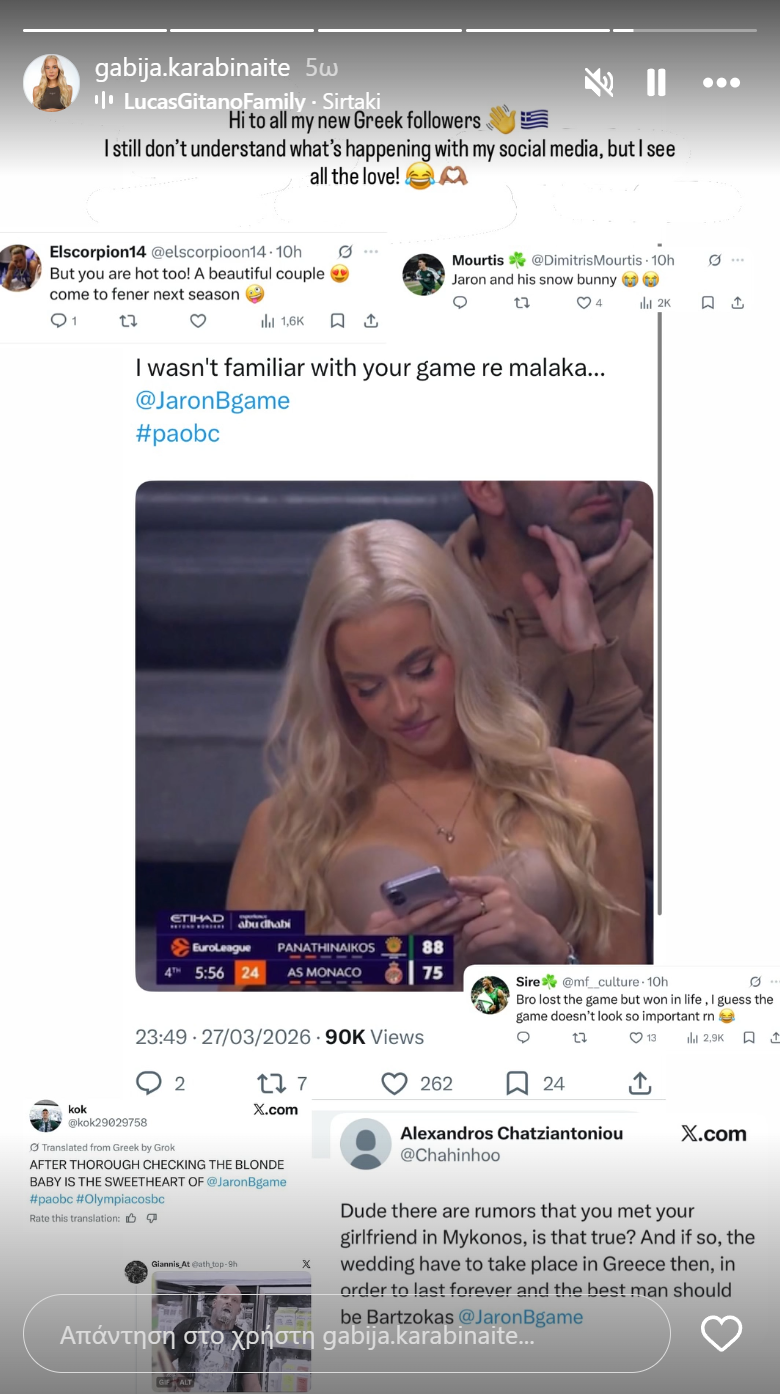Click retweet icon showing 7

(272, 1083)
